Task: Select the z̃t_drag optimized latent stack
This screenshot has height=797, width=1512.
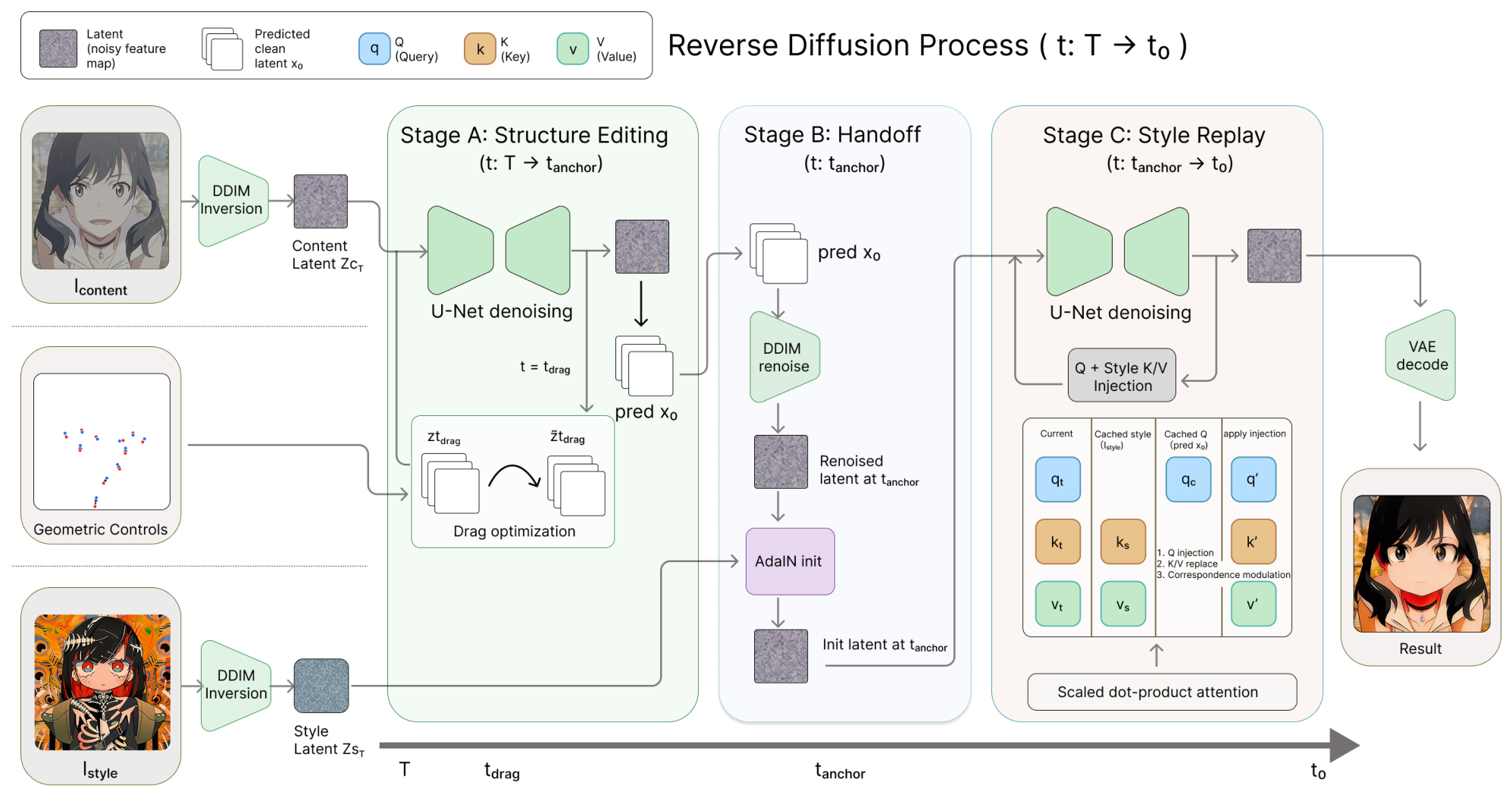Action: (x=577, y=486)
